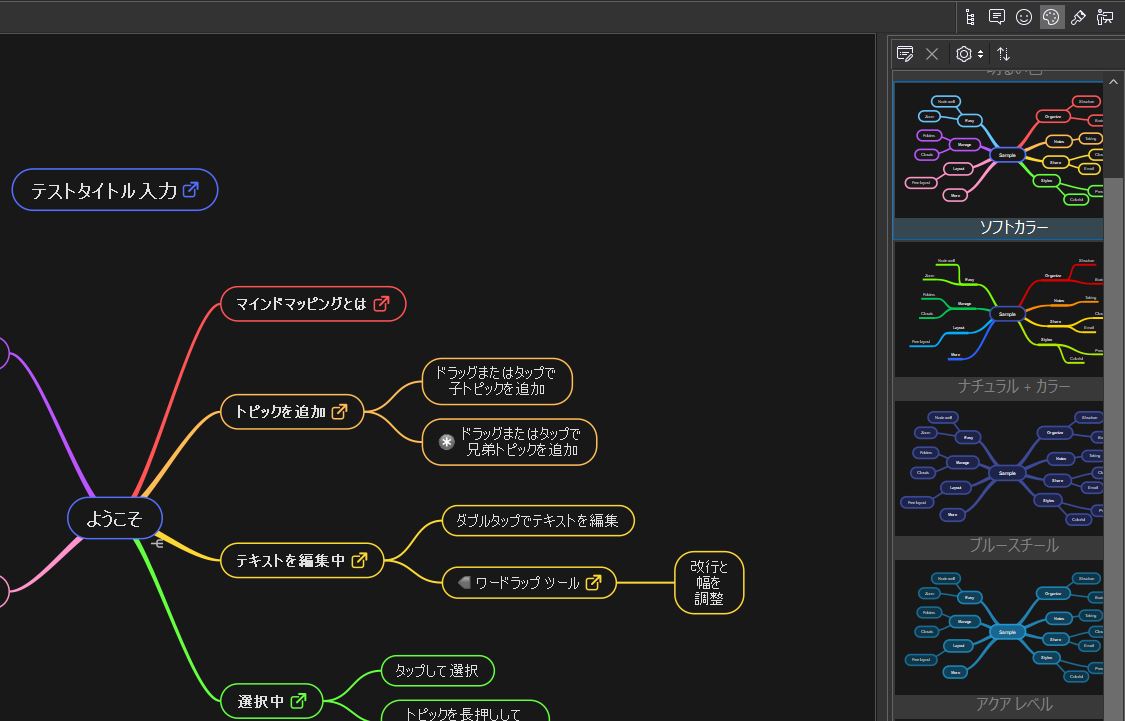
Task: Select the トピックを追加 topic node
Action: click(280, 411)
